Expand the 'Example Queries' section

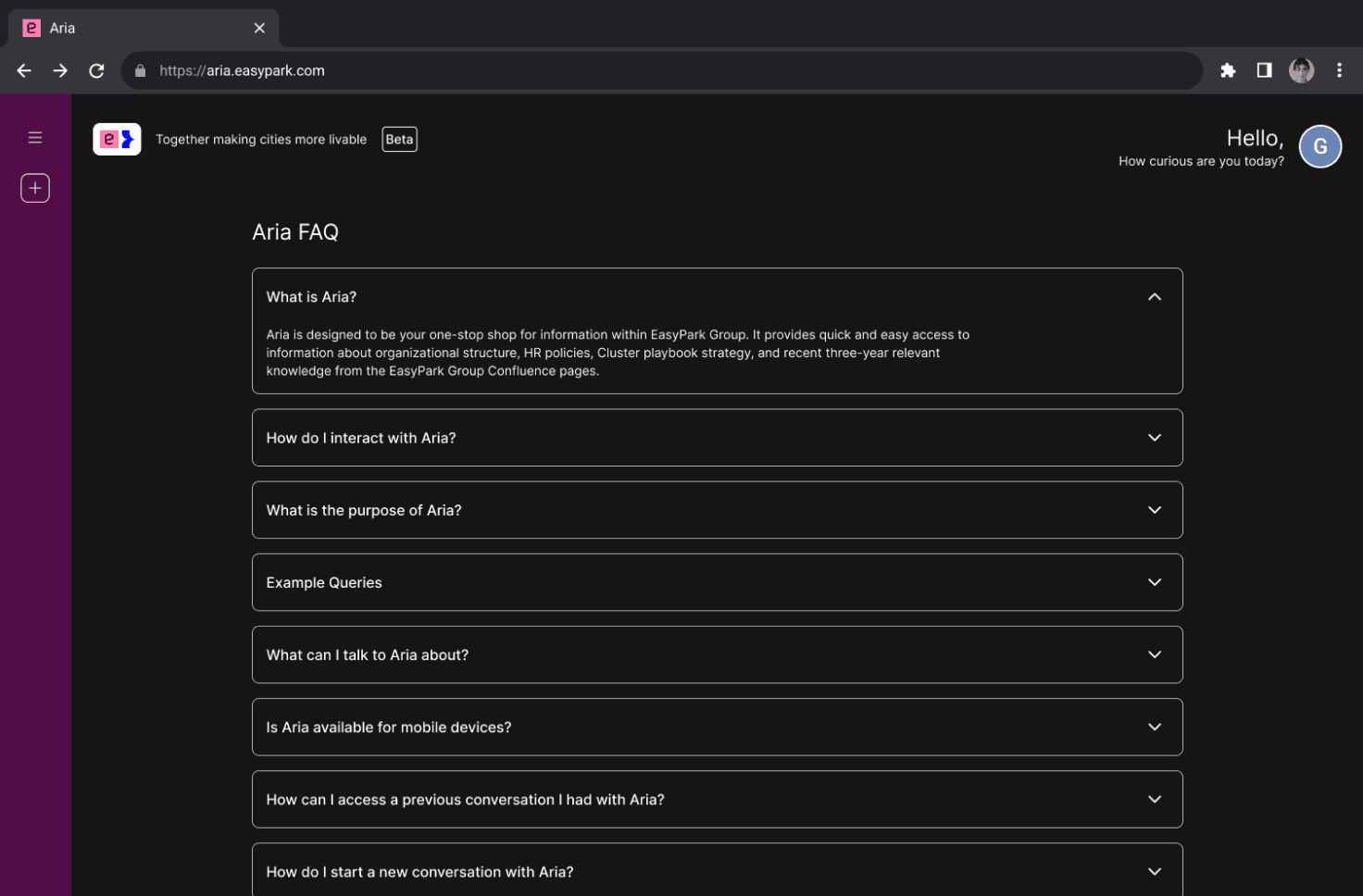point(718,582)
